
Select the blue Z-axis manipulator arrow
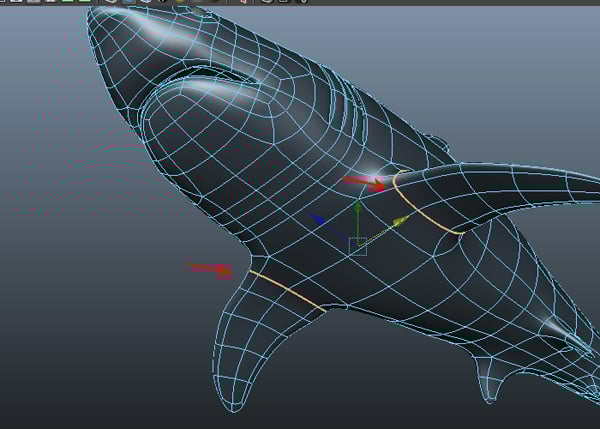[x=318, y=219]
